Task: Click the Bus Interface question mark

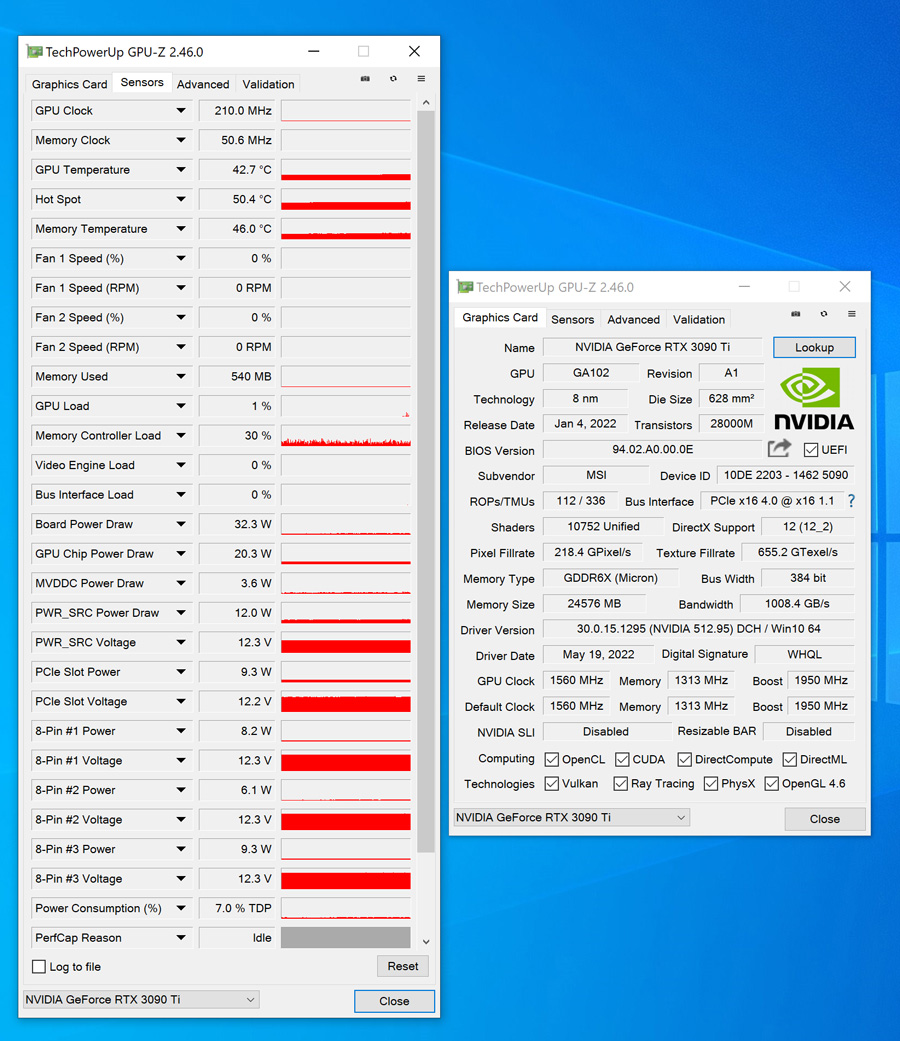Action: click(x=852, y=501)
